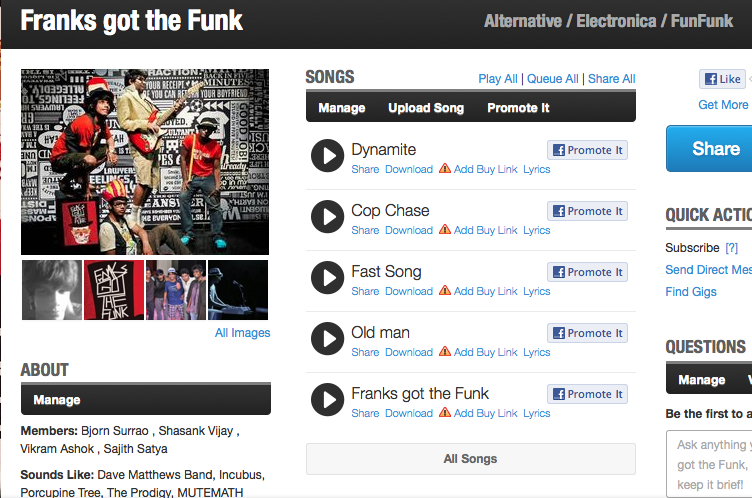Viewport: 752px width, 498px height.
Task: Play the song Dynamite
Action: coord(327,156)
